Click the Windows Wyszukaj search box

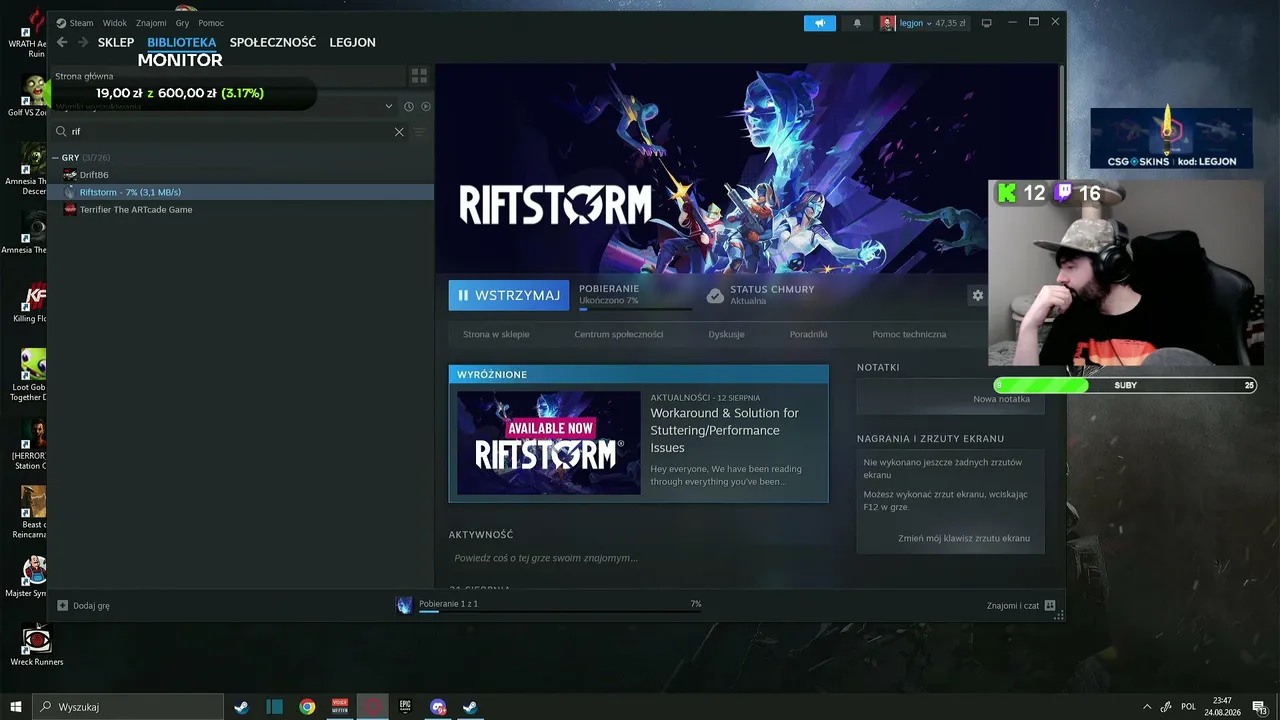point(126,707)
